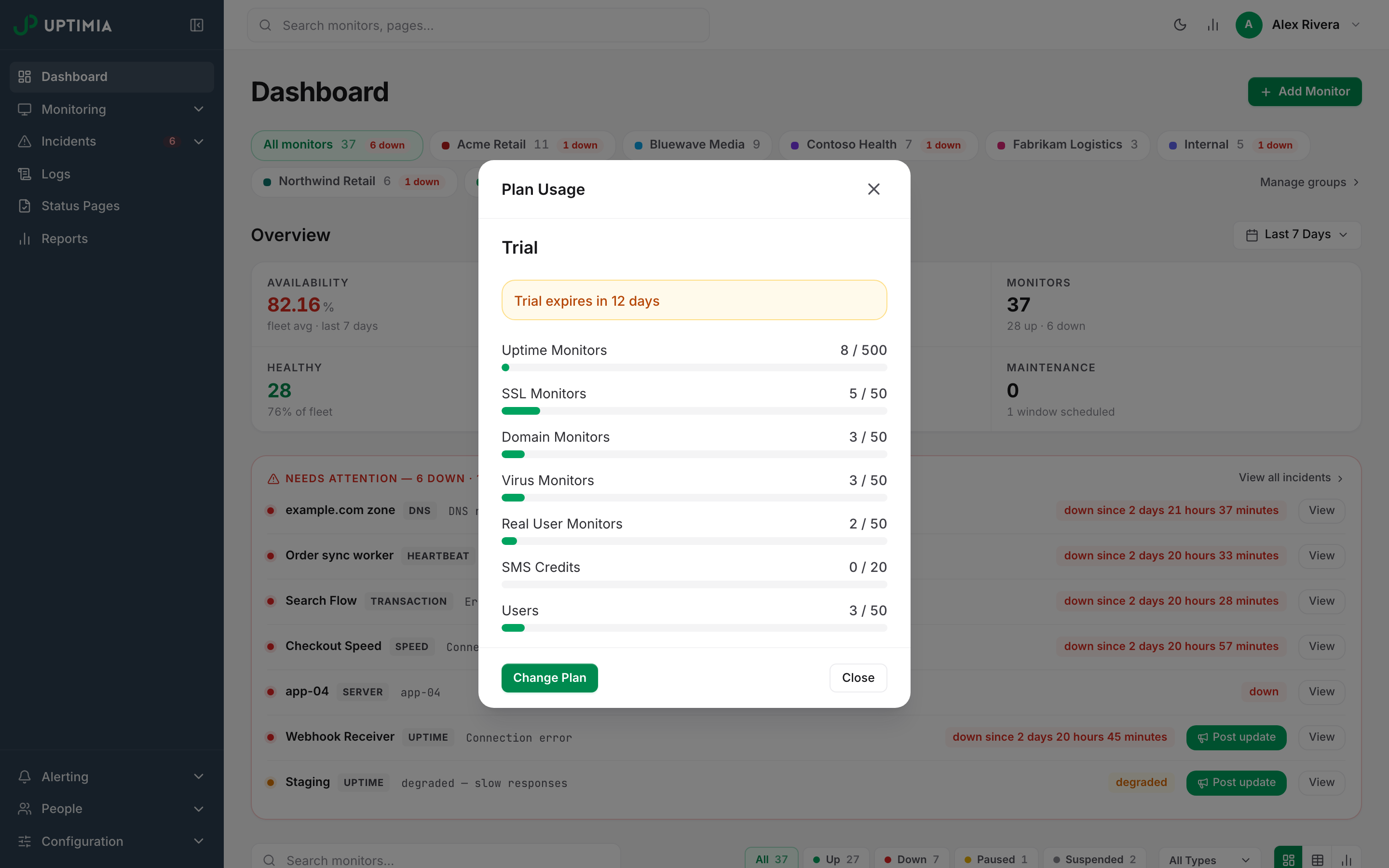Switch to grid view icon
The image size is (1389, 868).
point(1288,859)
